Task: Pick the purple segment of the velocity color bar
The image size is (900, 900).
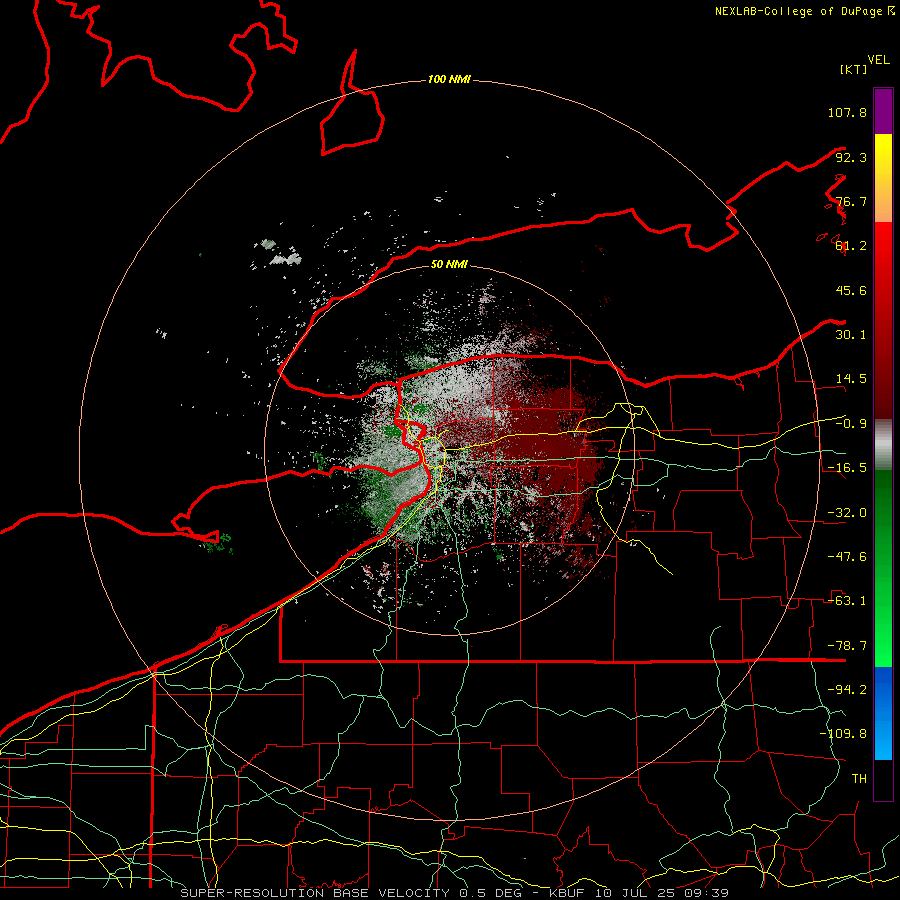Action: 883,111
